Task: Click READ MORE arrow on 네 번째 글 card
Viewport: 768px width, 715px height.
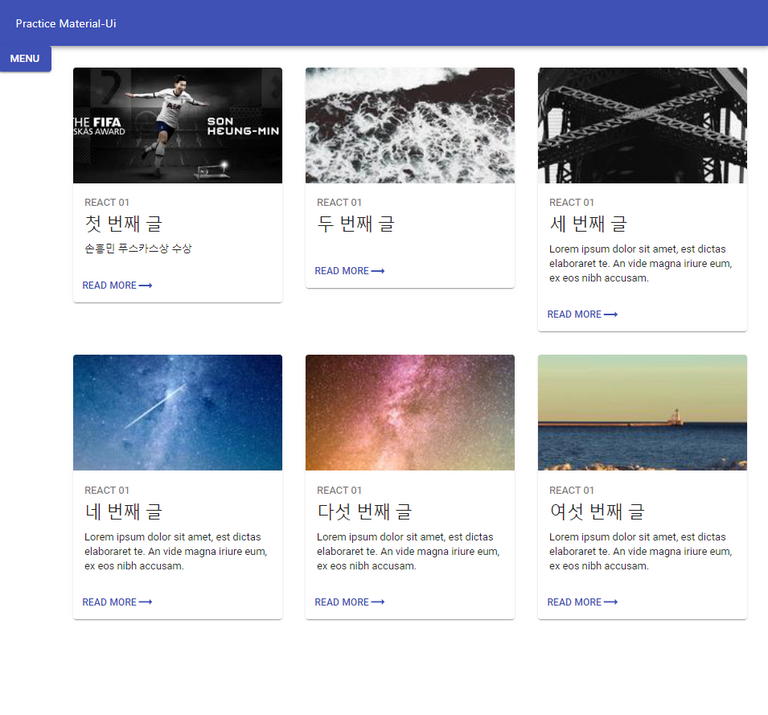Action: pyautogui.click(x=117, y=602)
